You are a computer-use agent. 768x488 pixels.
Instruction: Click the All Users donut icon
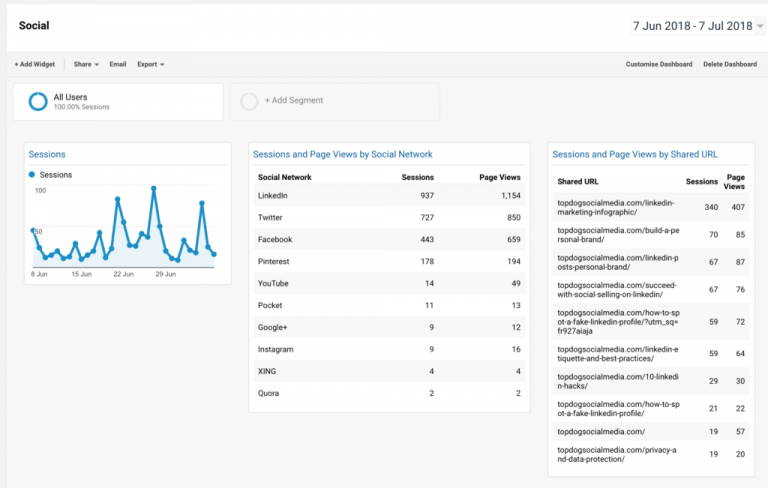coord(38,101)
